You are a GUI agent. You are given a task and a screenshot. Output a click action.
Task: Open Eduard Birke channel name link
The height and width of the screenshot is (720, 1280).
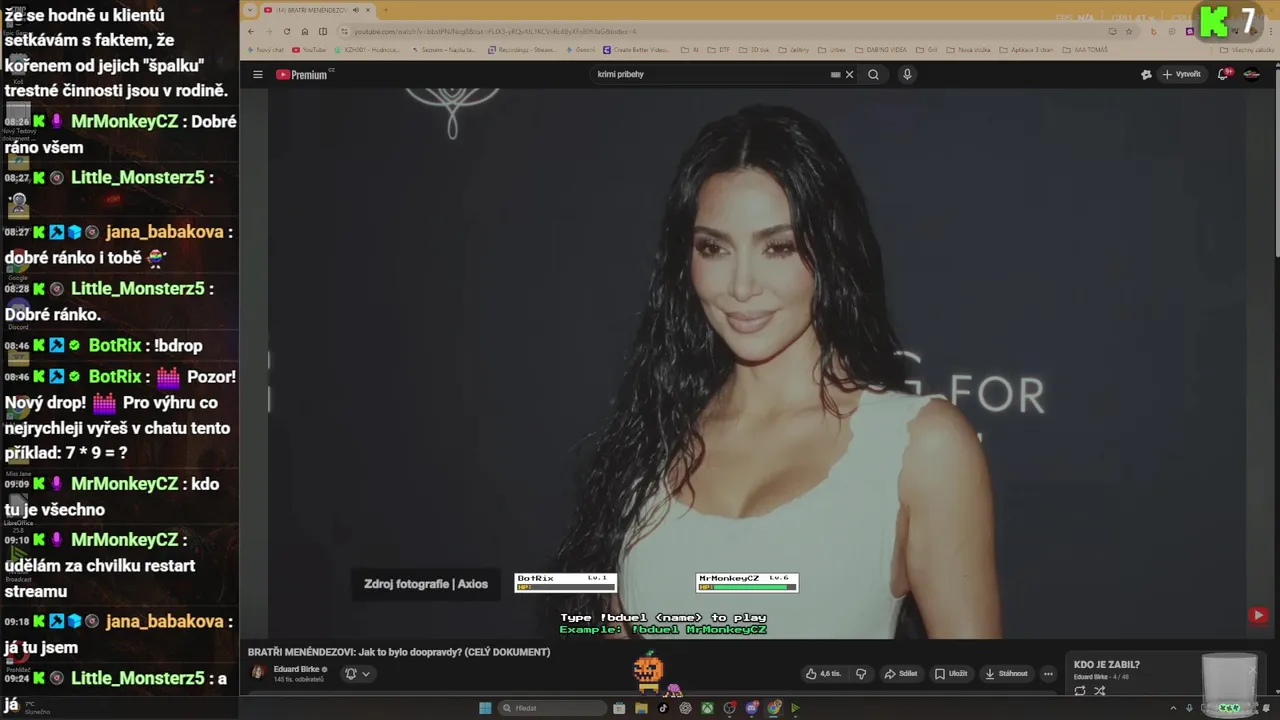coord(296,669)
